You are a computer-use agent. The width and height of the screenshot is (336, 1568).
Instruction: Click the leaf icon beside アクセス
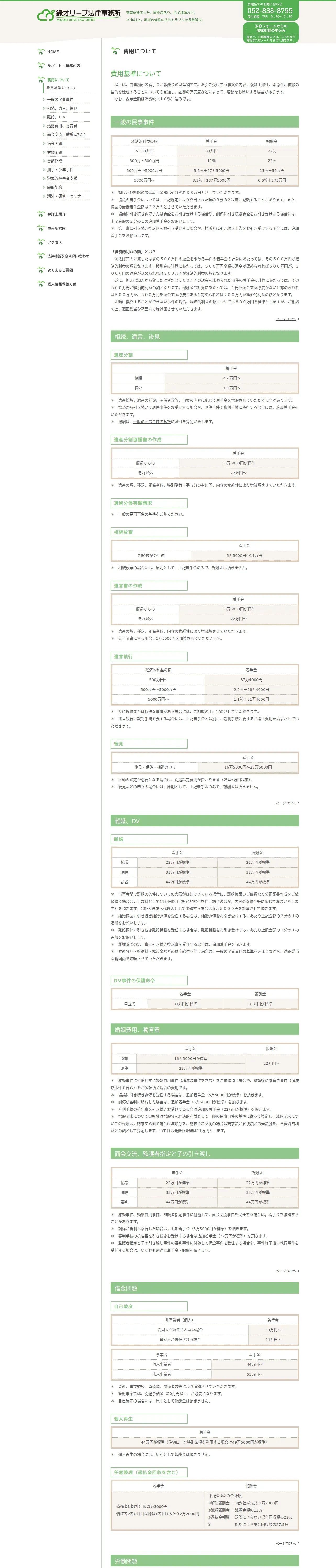[41, 242]
